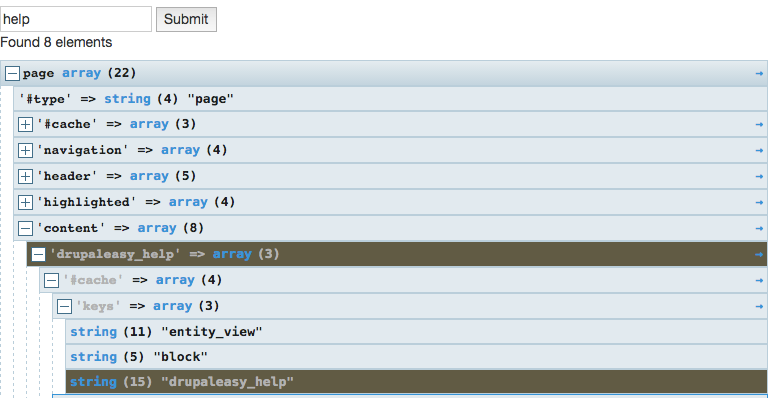Viewport: 768px width, 398px height.
Task: Collapse the page array root node
Action: pos(12,73)
